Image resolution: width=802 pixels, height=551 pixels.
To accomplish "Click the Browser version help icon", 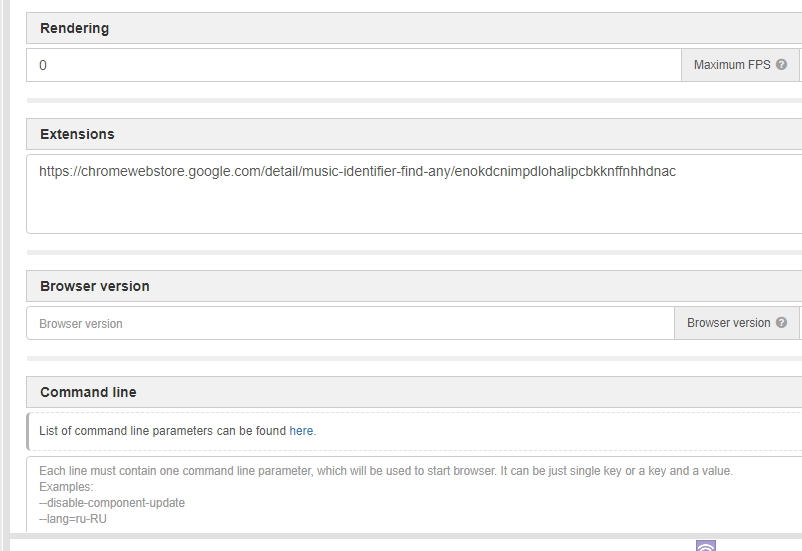I will click(x=781, y=322).
